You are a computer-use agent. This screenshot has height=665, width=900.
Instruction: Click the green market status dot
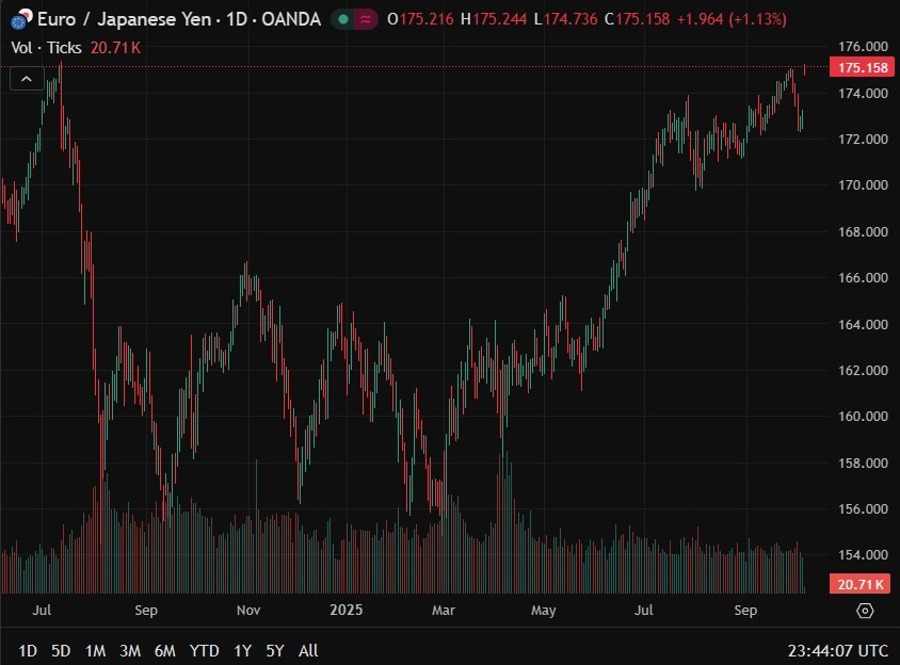[x=344, y=19]
